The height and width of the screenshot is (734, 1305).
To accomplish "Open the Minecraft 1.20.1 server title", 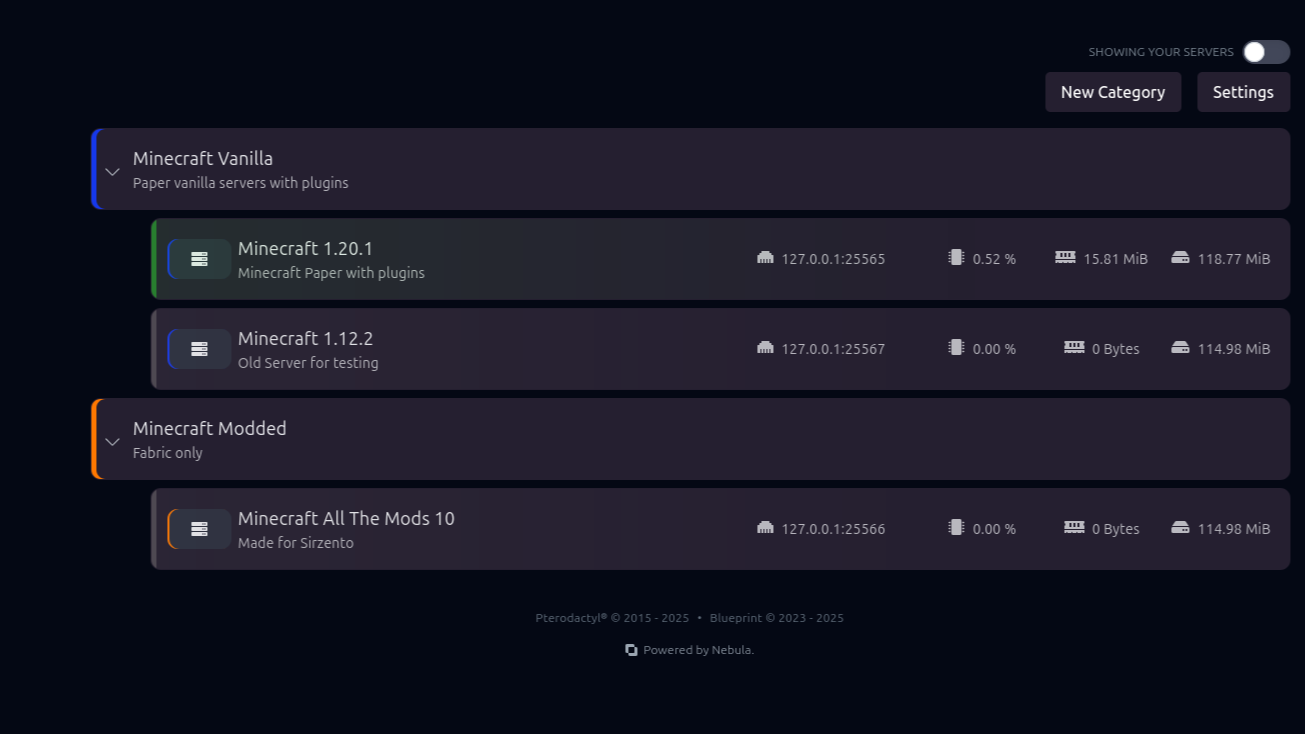I will (x=305, y=249).
